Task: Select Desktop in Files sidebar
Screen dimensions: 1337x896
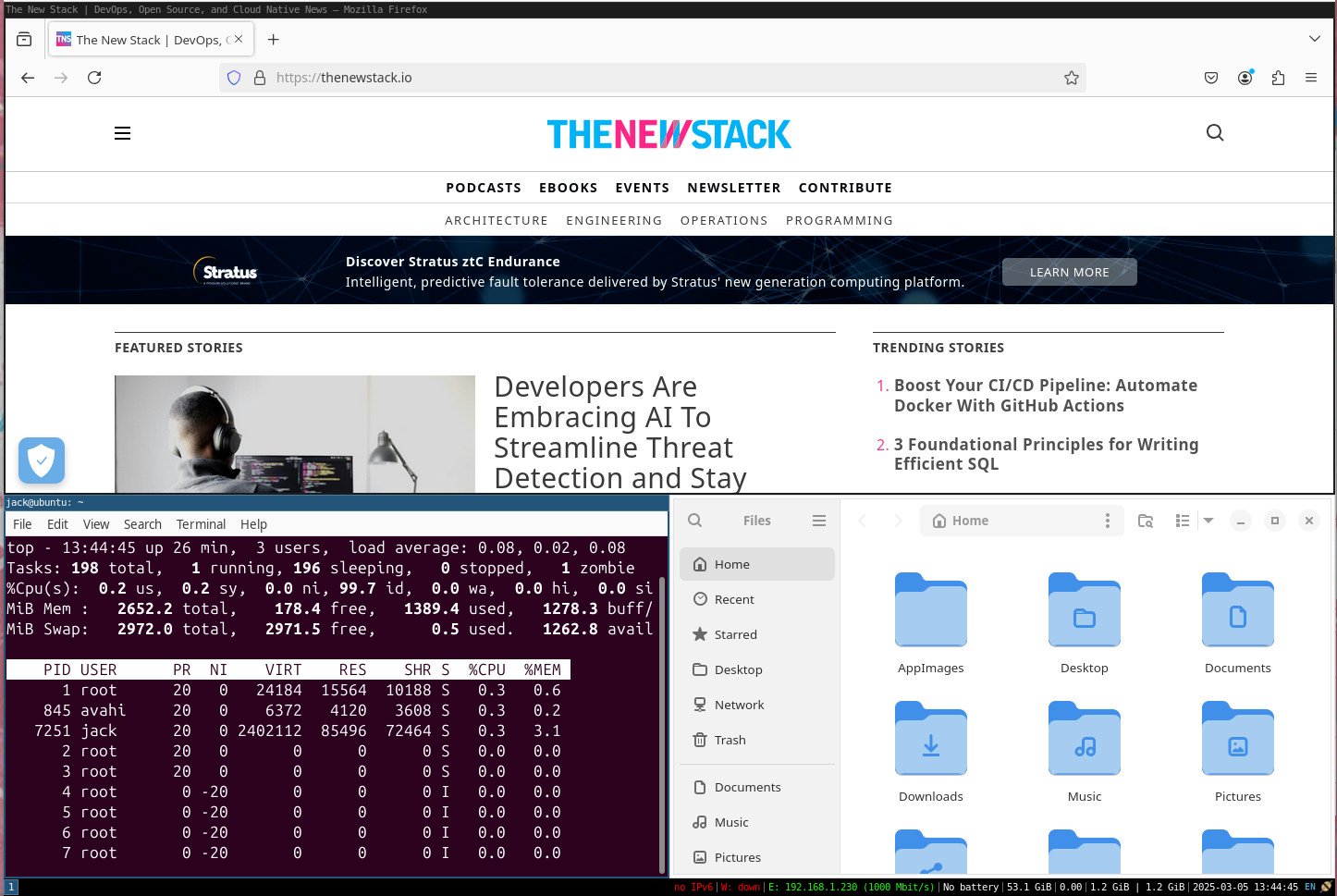Action: (757, 669)
